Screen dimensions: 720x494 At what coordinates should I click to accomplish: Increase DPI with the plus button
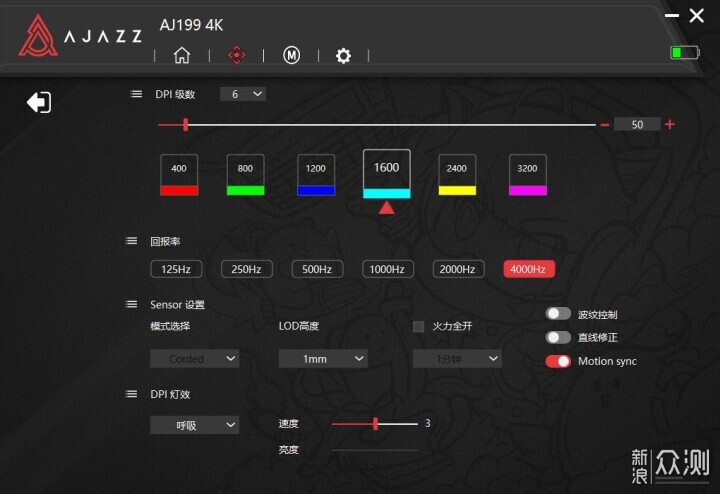tap(670, 124)
